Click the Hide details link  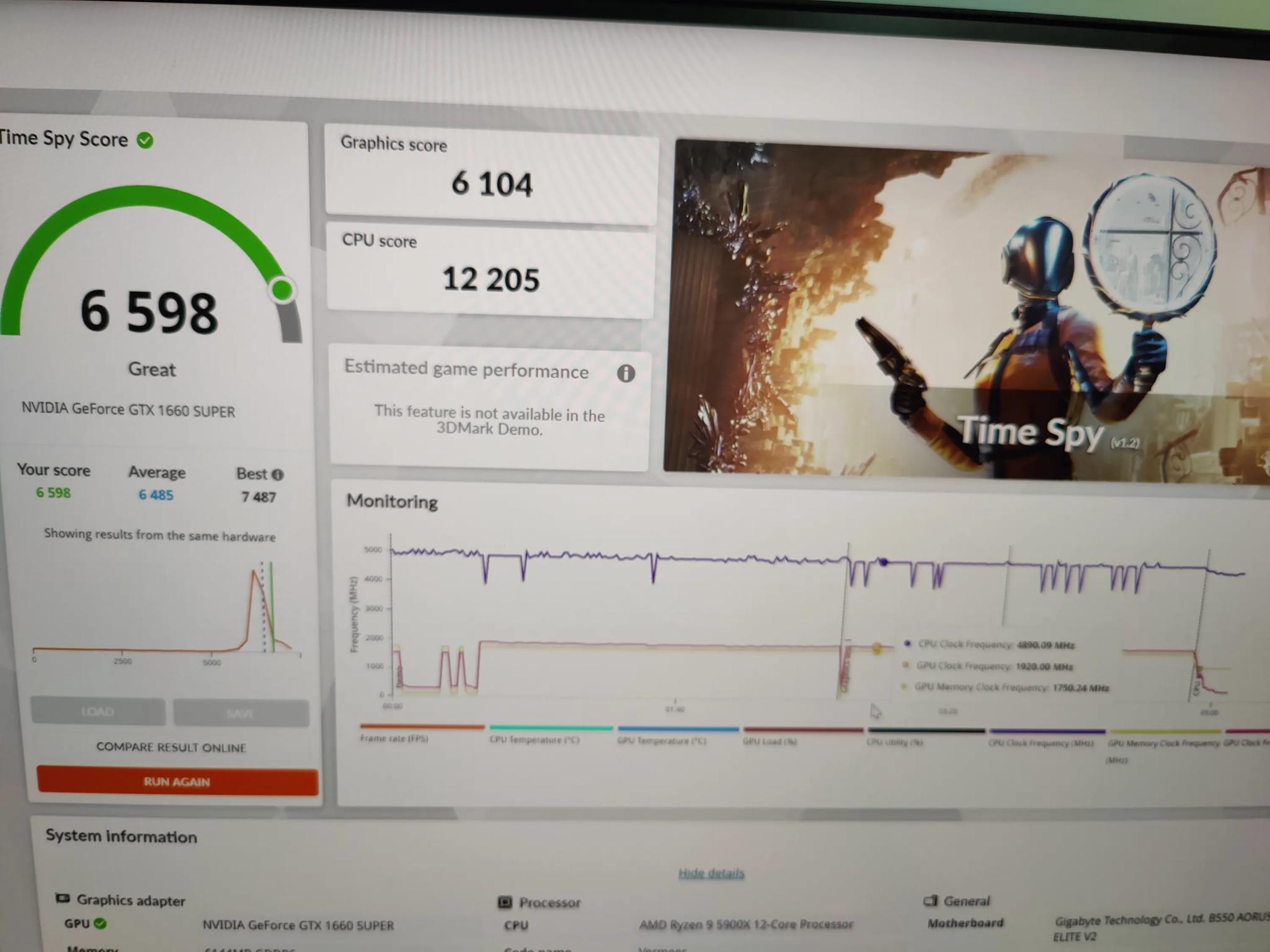711,873
